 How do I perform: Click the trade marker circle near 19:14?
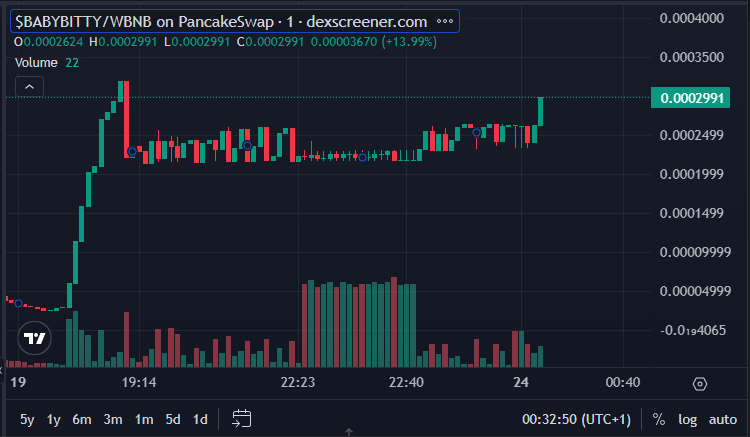(132, 152)
